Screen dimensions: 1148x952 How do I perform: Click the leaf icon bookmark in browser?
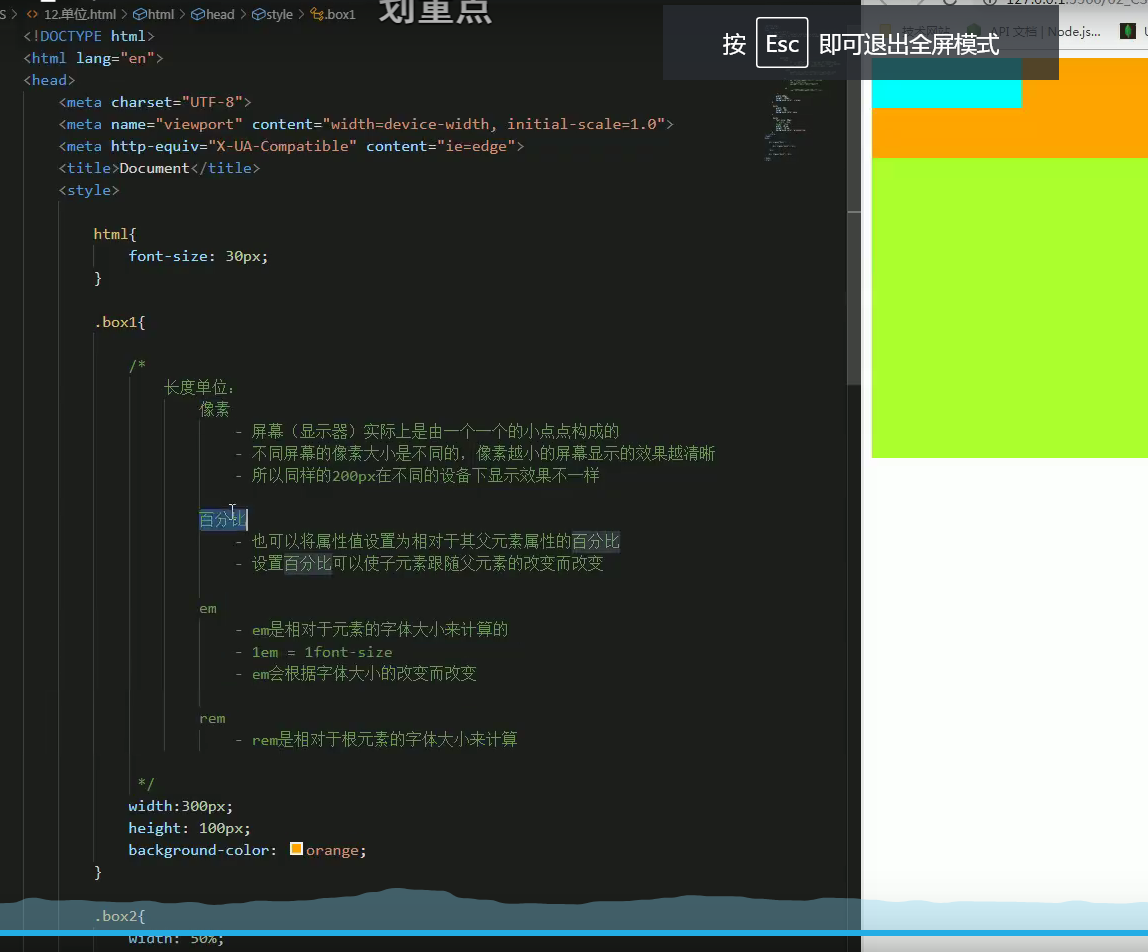1128,31
